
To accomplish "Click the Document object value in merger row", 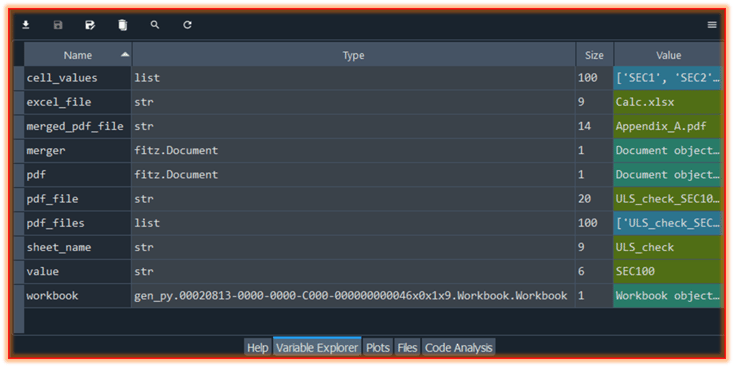I will (x=668, y=151).
